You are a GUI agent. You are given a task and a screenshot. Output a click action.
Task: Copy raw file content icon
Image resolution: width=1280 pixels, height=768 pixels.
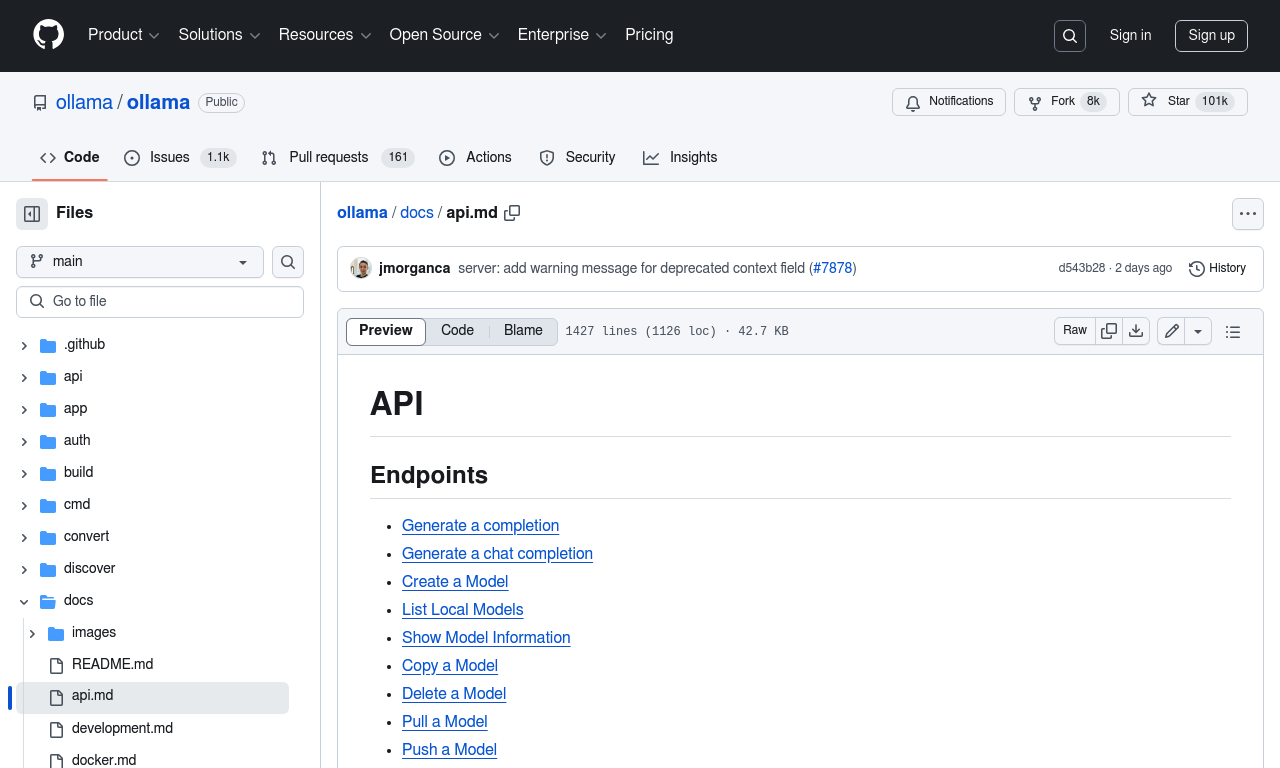coord(1109,331)
